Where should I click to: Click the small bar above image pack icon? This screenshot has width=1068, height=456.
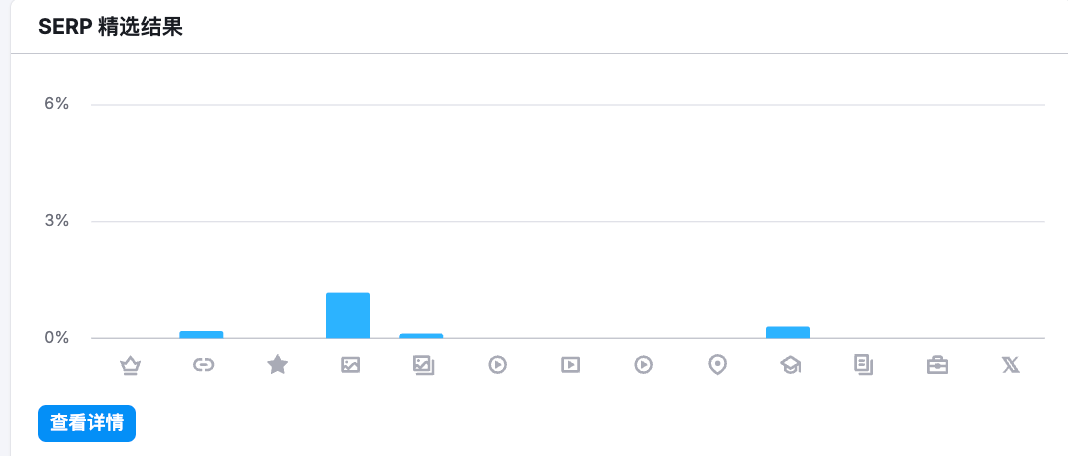click(421, 336)
